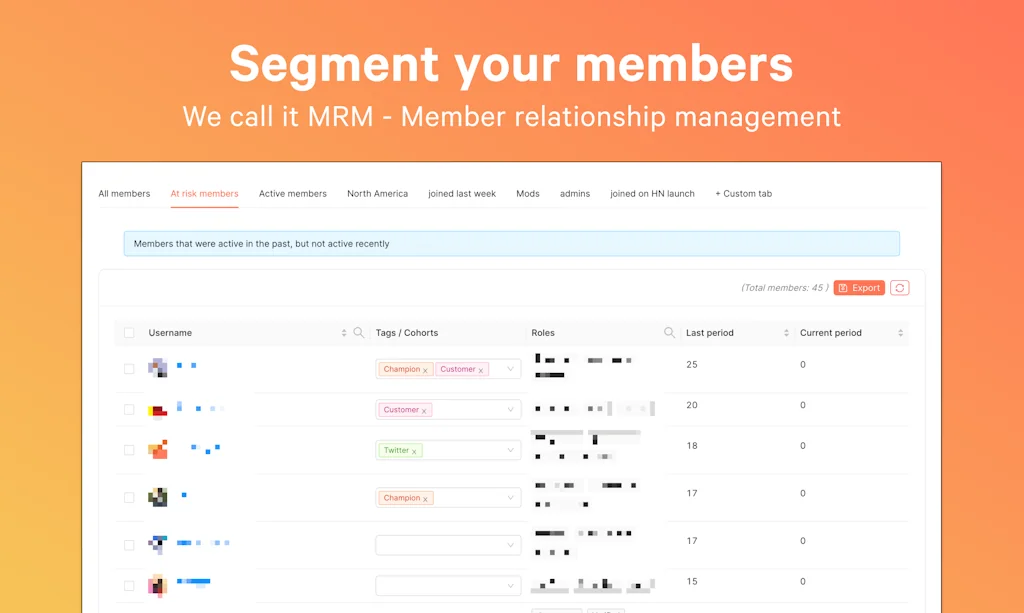1024x613 pixels.
Task: Click the first member's avatar thumbnail
Action: (158, 368)
